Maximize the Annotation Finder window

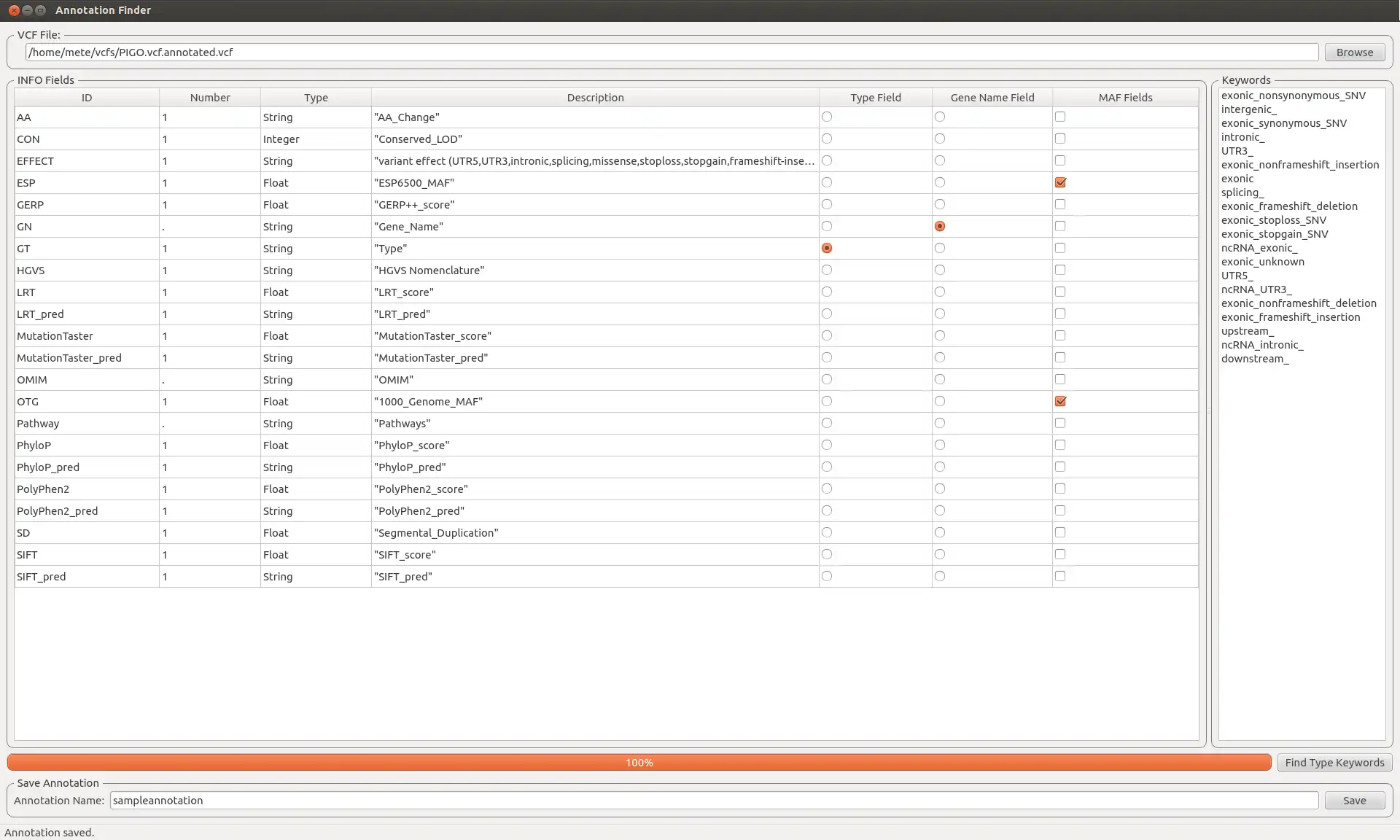coord(40,10)
